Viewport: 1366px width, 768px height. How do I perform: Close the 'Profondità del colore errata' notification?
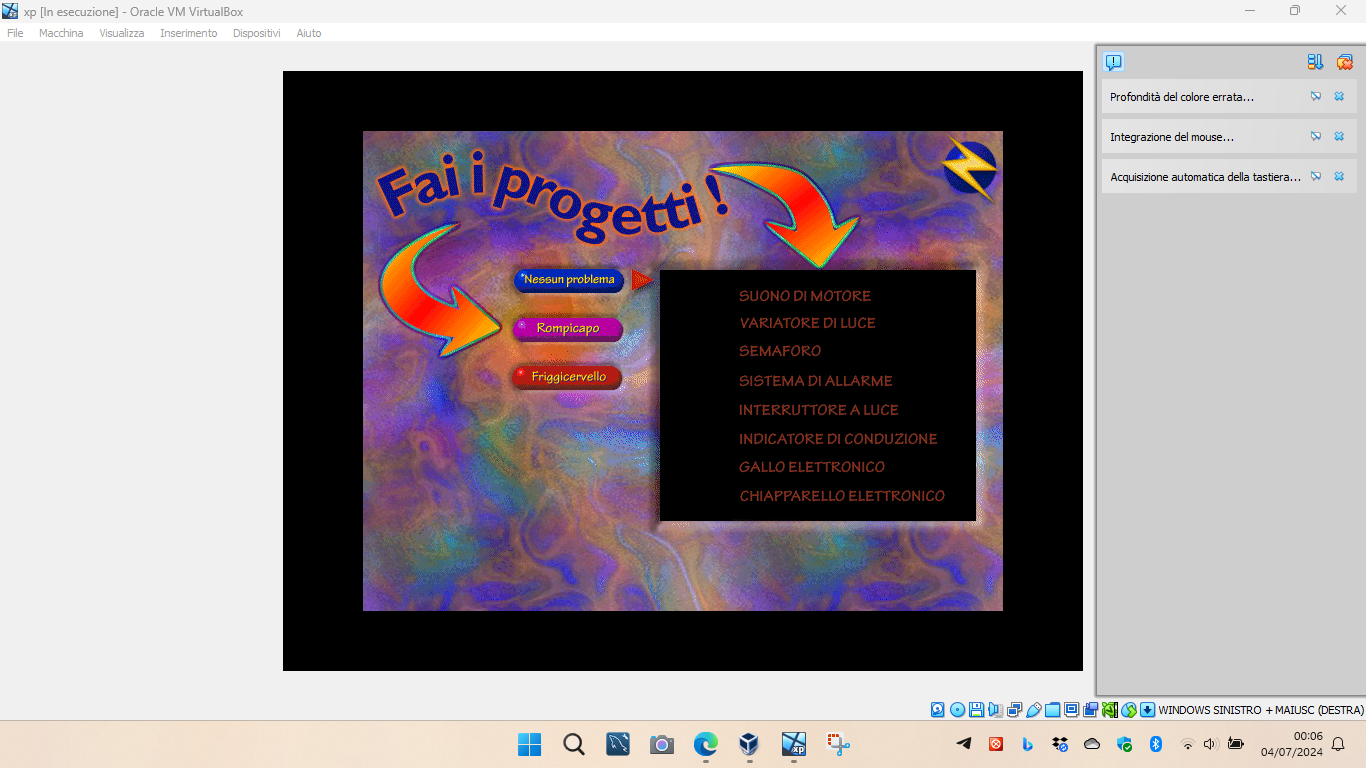[1339, 96]
